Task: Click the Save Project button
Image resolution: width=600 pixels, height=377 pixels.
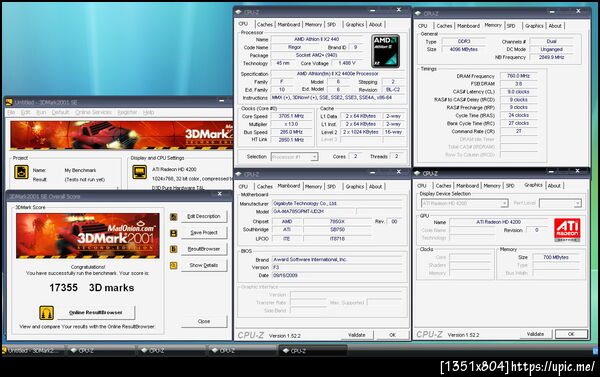Action: pos(204,233)
